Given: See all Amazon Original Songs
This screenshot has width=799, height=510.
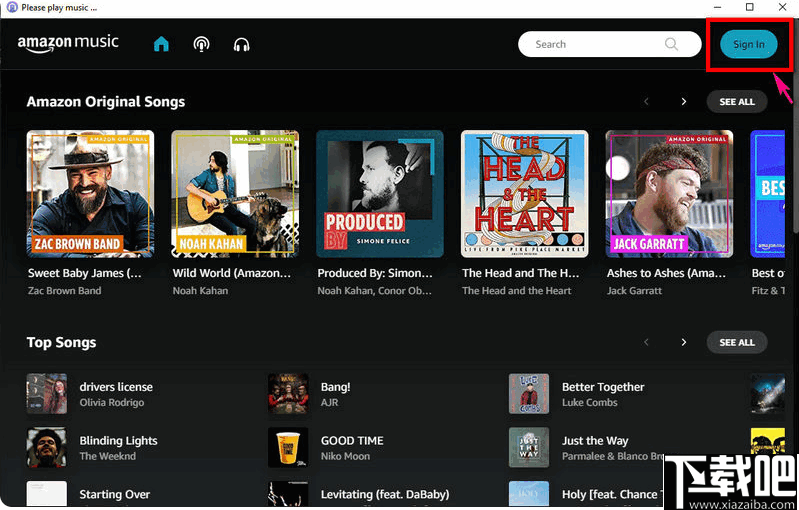Looking at the screenshot, I should point(737,102).
